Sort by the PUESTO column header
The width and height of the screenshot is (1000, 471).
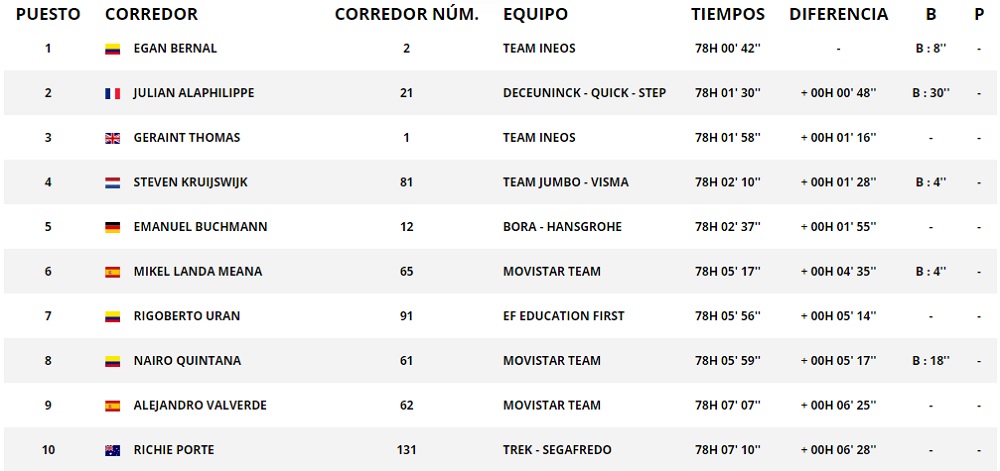(48, 15)
